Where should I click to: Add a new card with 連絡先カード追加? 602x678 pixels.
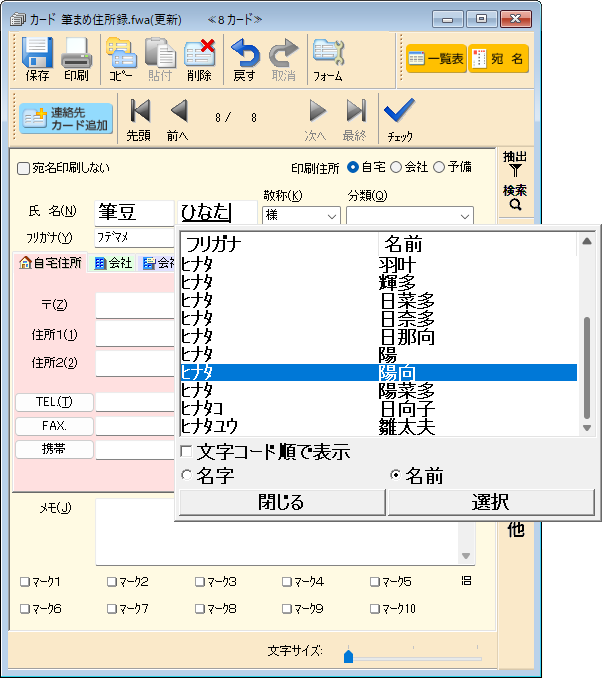click(66, 118)
